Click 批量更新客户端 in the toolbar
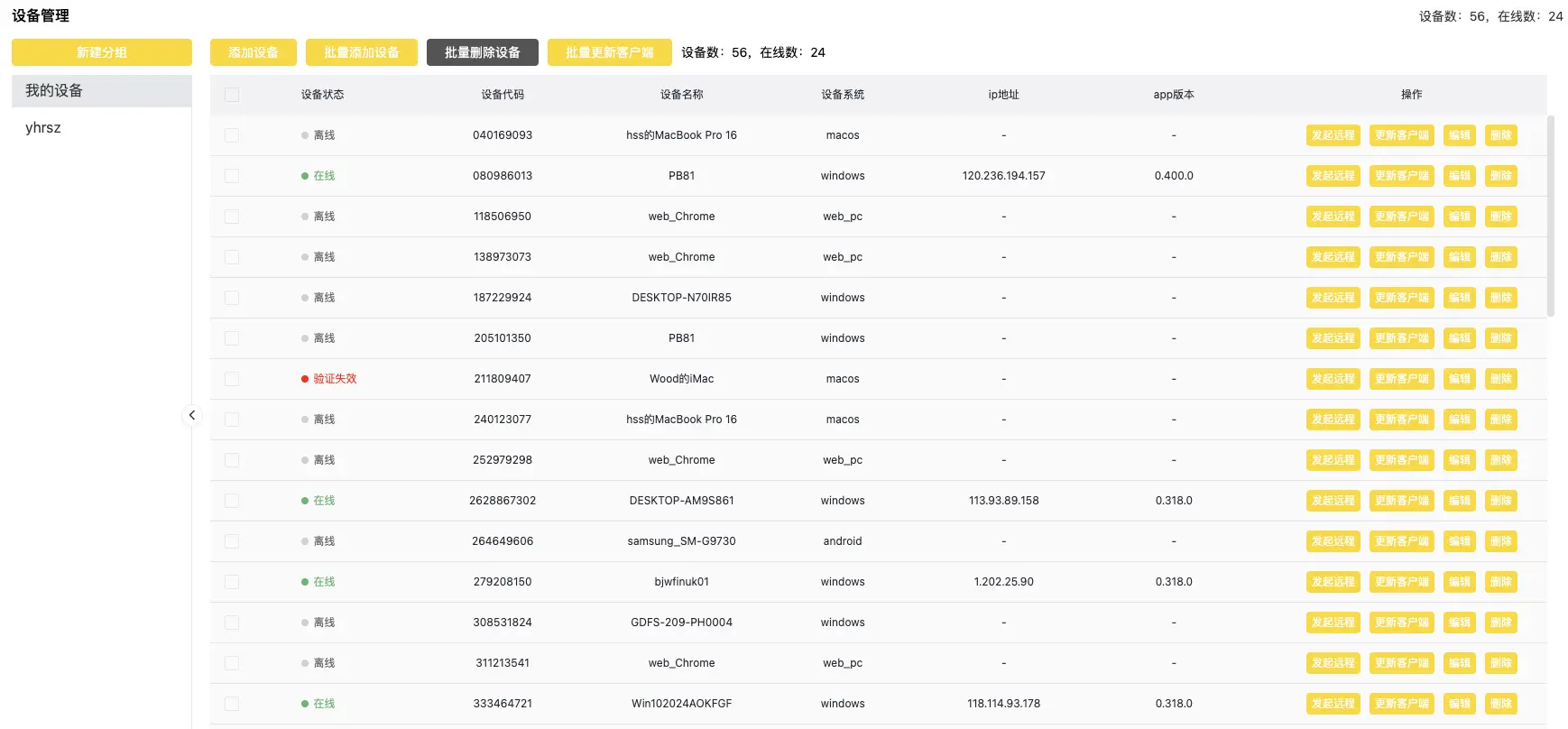This screenshot has height=729, width=1568. pyautogui.click(x=609, y=52)
